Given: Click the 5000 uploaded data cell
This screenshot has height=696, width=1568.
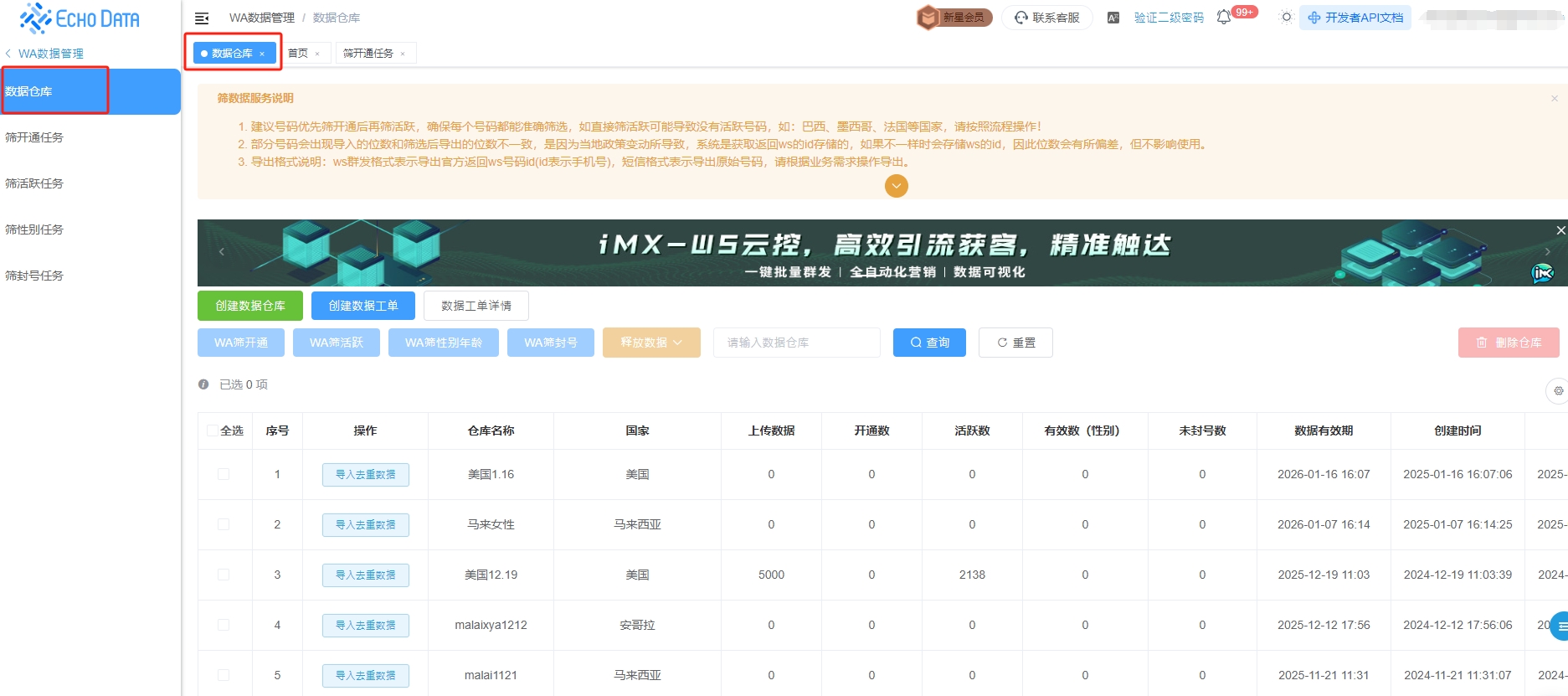Looking at the screenshot, I should [771, 575].
